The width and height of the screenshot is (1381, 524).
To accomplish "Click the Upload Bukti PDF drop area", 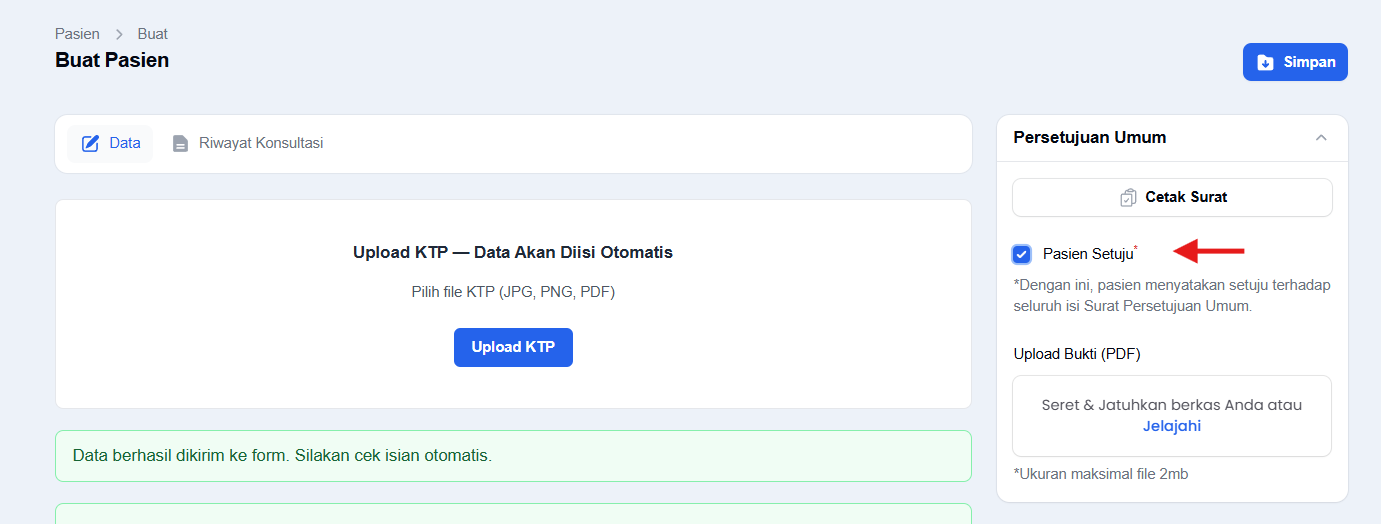I will pyautogui.click(x=1172, y=416).
